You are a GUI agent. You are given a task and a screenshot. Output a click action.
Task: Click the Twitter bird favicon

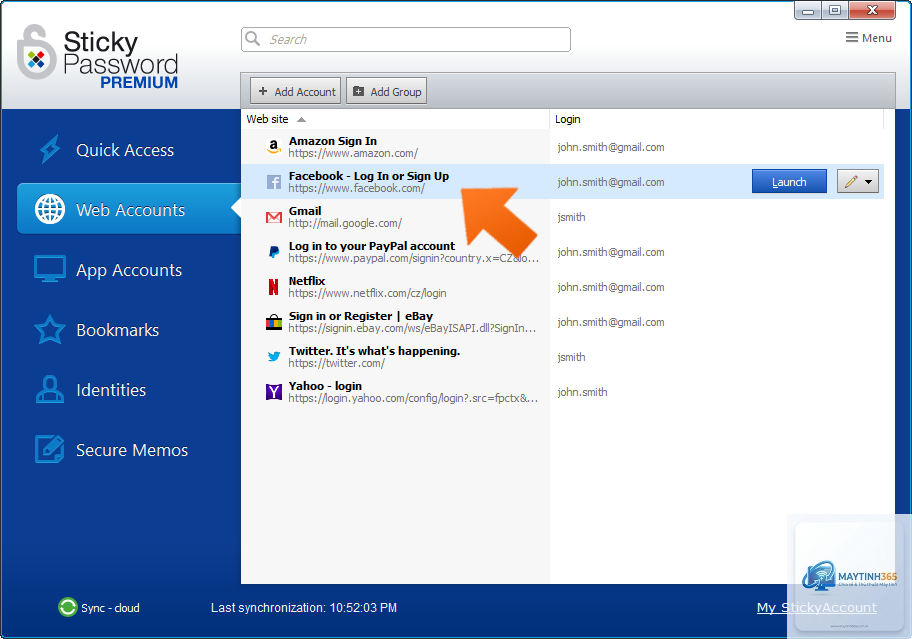(x=273, y=356)
